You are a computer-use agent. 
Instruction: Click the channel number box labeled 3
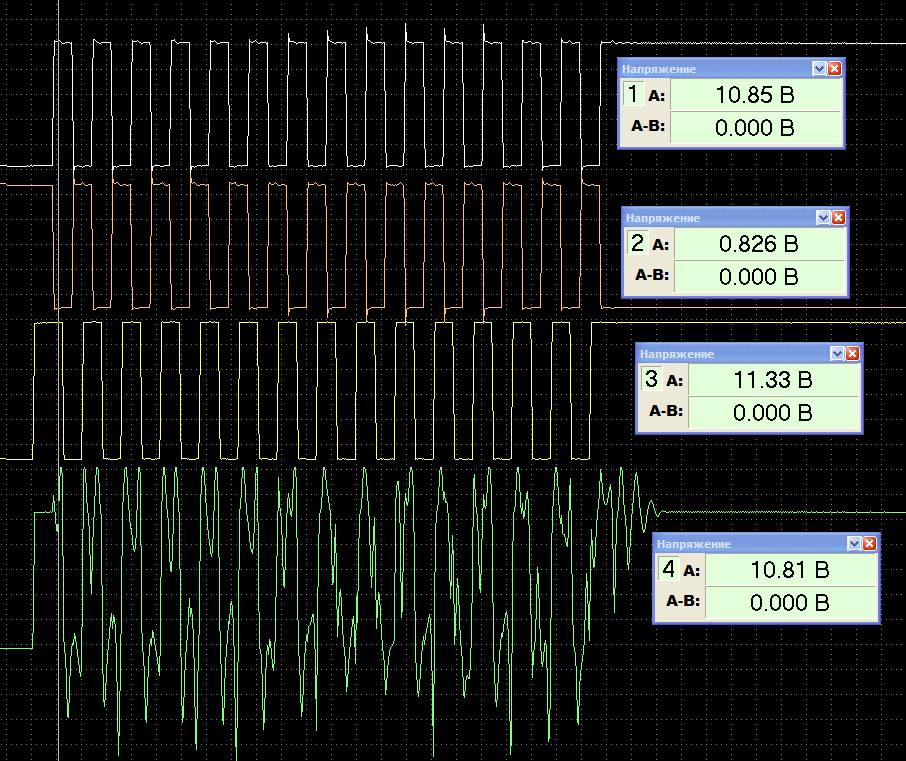[651, 378]
